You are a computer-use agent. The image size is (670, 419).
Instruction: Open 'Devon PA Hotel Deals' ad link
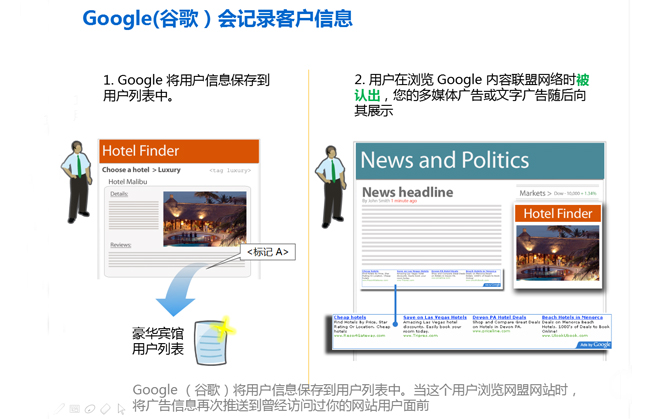click(x=499, y=317)
